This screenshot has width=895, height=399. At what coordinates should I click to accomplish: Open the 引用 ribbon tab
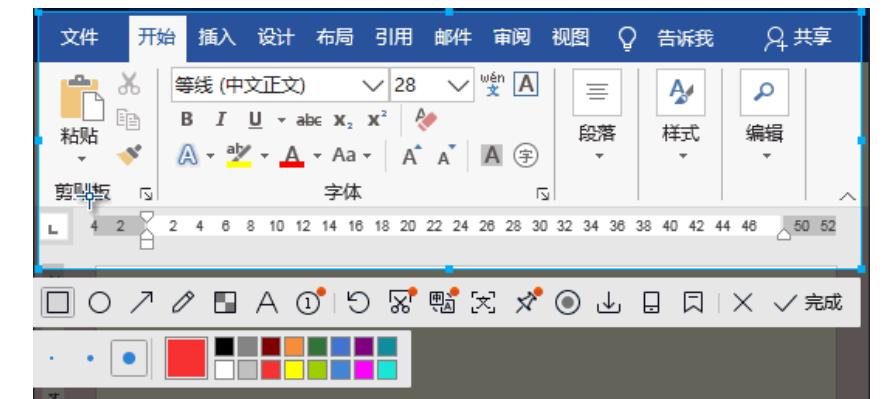tap(394, 38)
